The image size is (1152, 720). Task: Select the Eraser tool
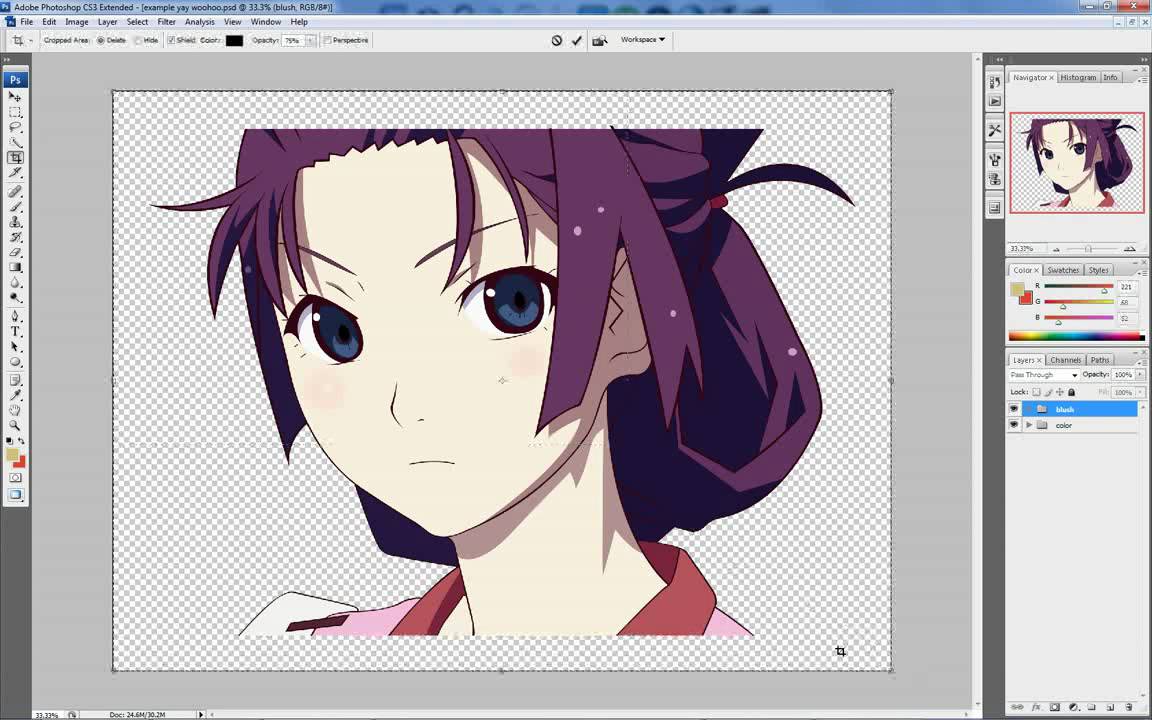pos(15,252)
